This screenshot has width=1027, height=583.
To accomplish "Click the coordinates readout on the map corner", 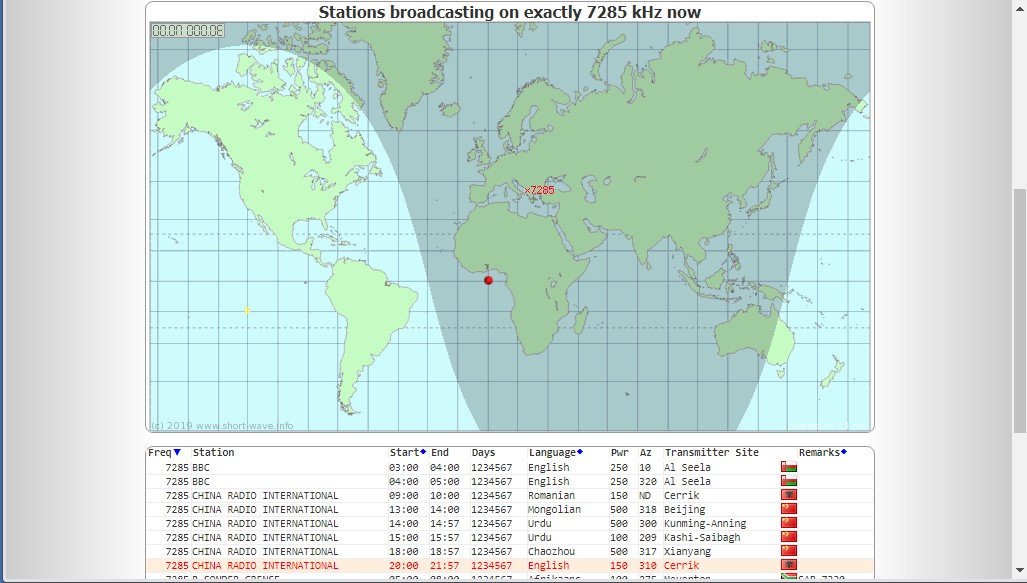I will point(188,30).
